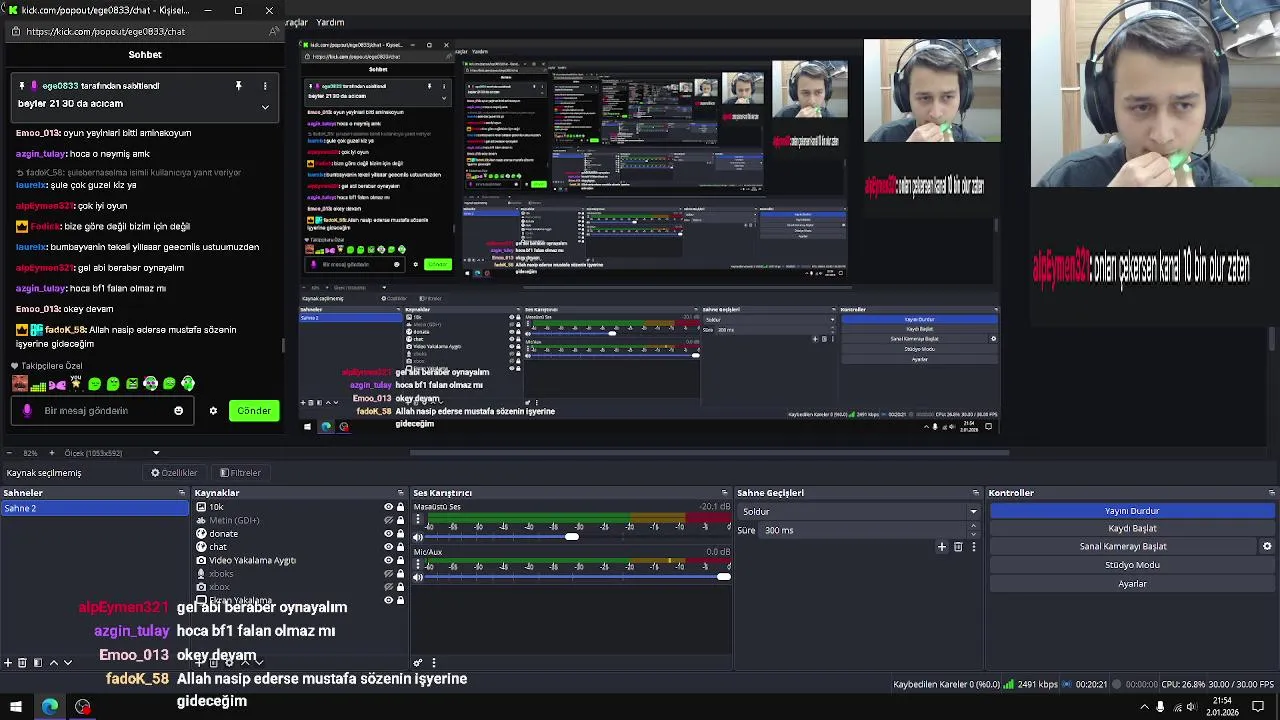The width and height of the screenshot is (1280, 720).
Task: Delete the selected scene
Action: coord(22,662)
